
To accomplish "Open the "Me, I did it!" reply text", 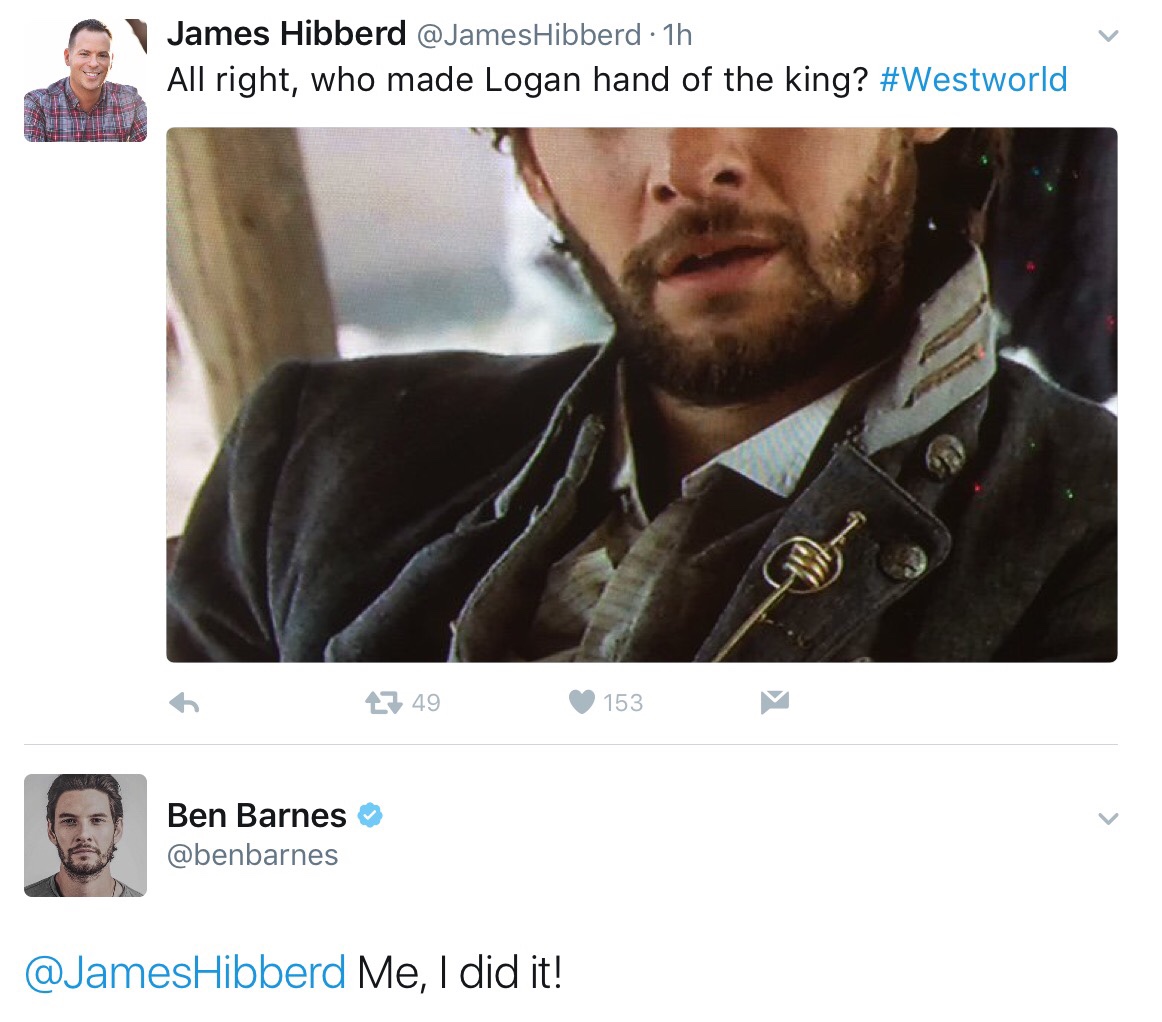I will [x=460, y=972].
